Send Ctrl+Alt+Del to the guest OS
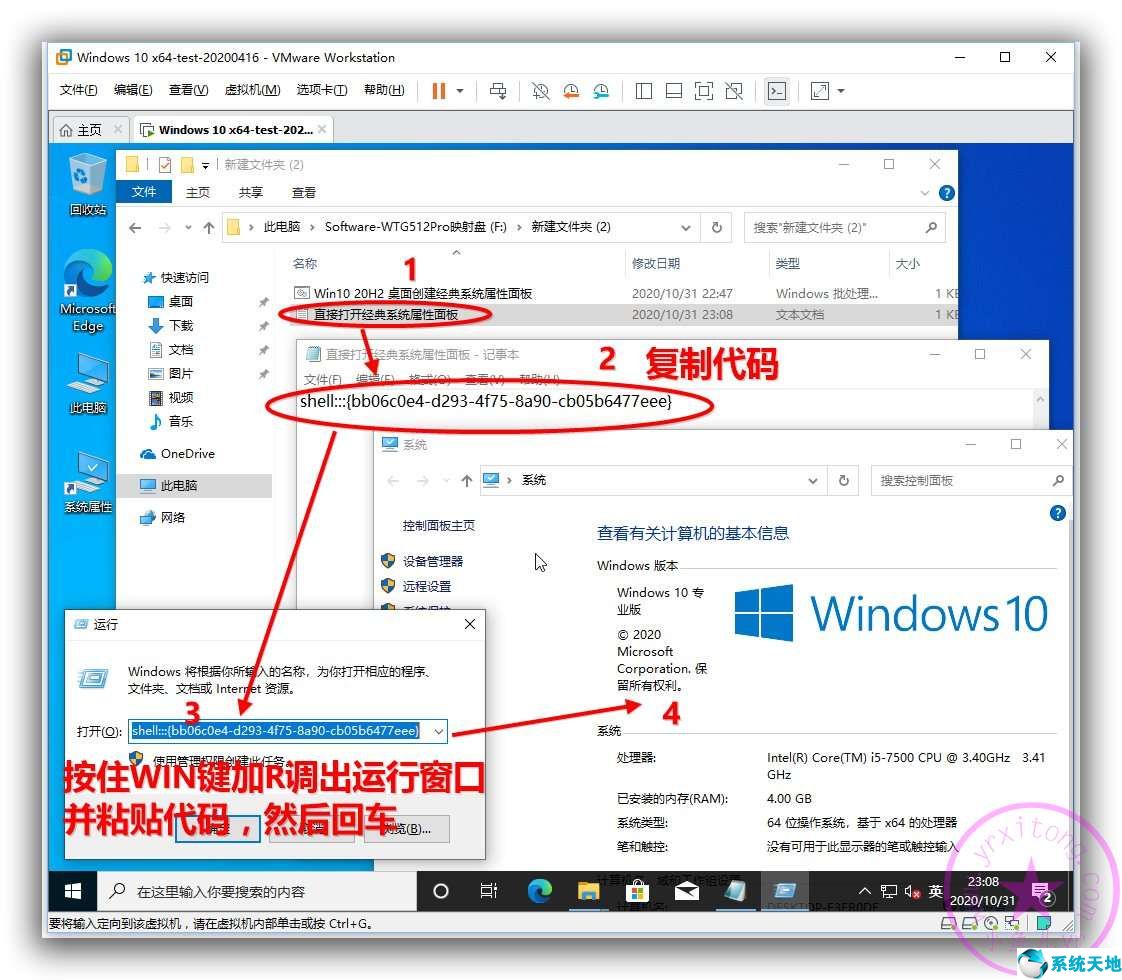The image size is (1122, 980). click(498, 91)
